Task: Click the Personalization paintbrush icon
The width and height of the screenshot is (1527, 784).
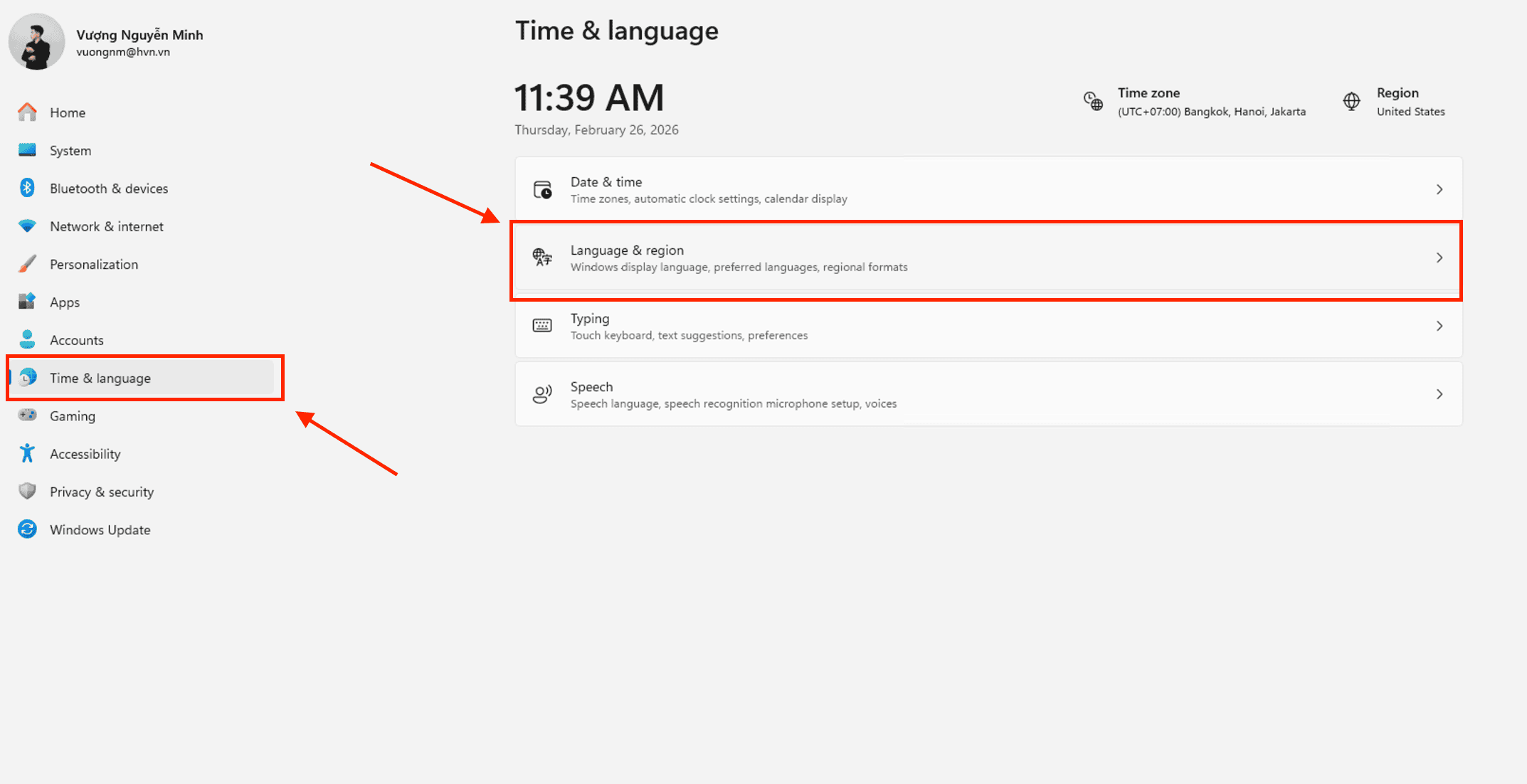Action: [x=28, y=264]
